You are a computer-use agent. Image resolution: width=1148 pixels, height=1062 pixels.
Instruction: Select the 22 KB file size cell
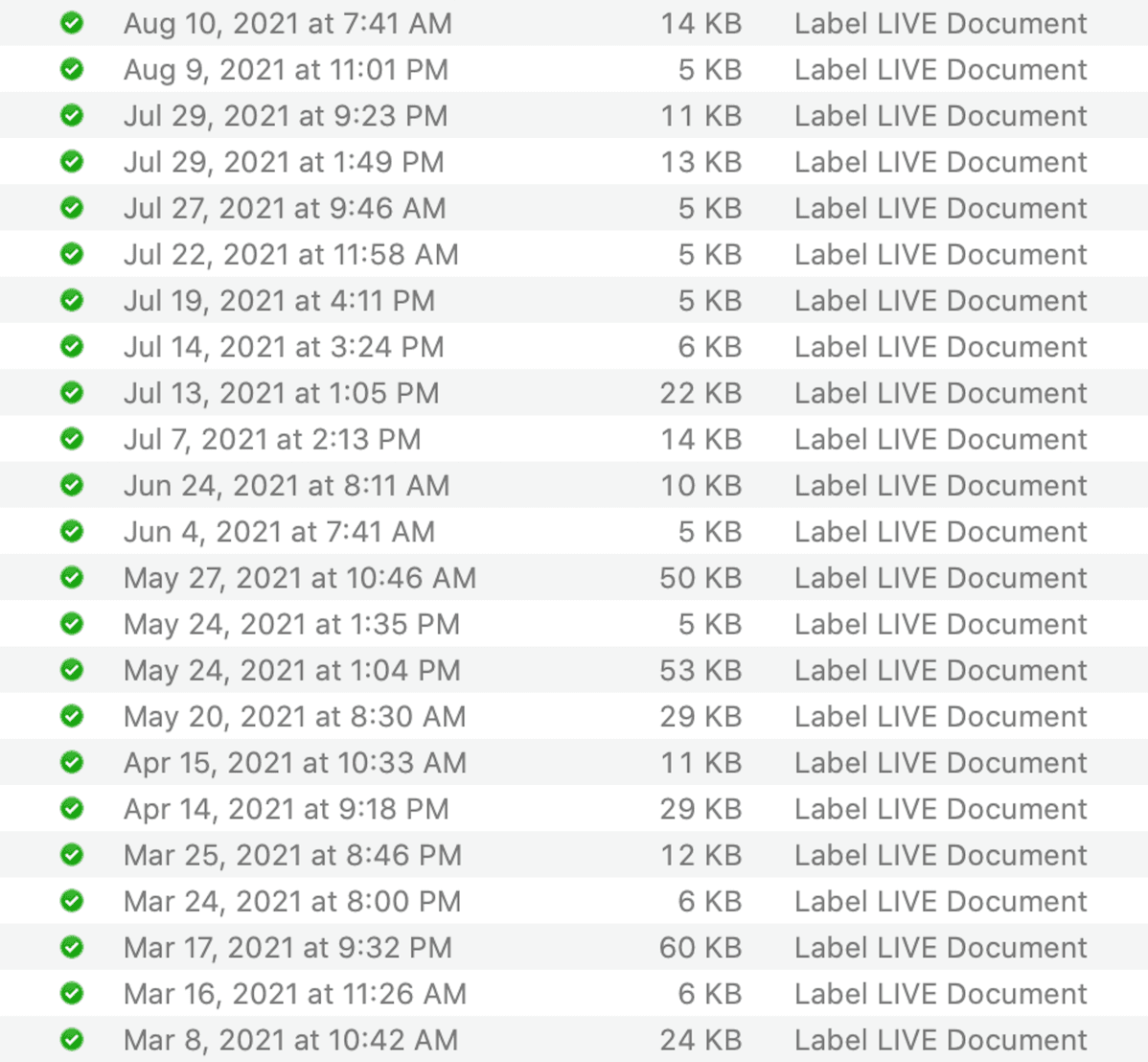(x=700, y=393)
